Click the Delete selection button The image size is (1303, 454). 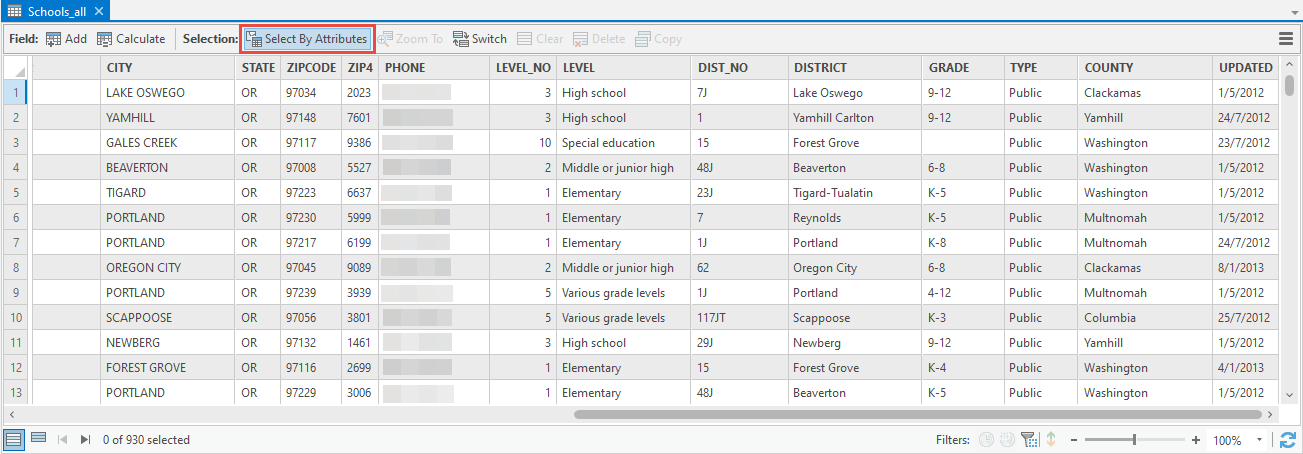599,39
